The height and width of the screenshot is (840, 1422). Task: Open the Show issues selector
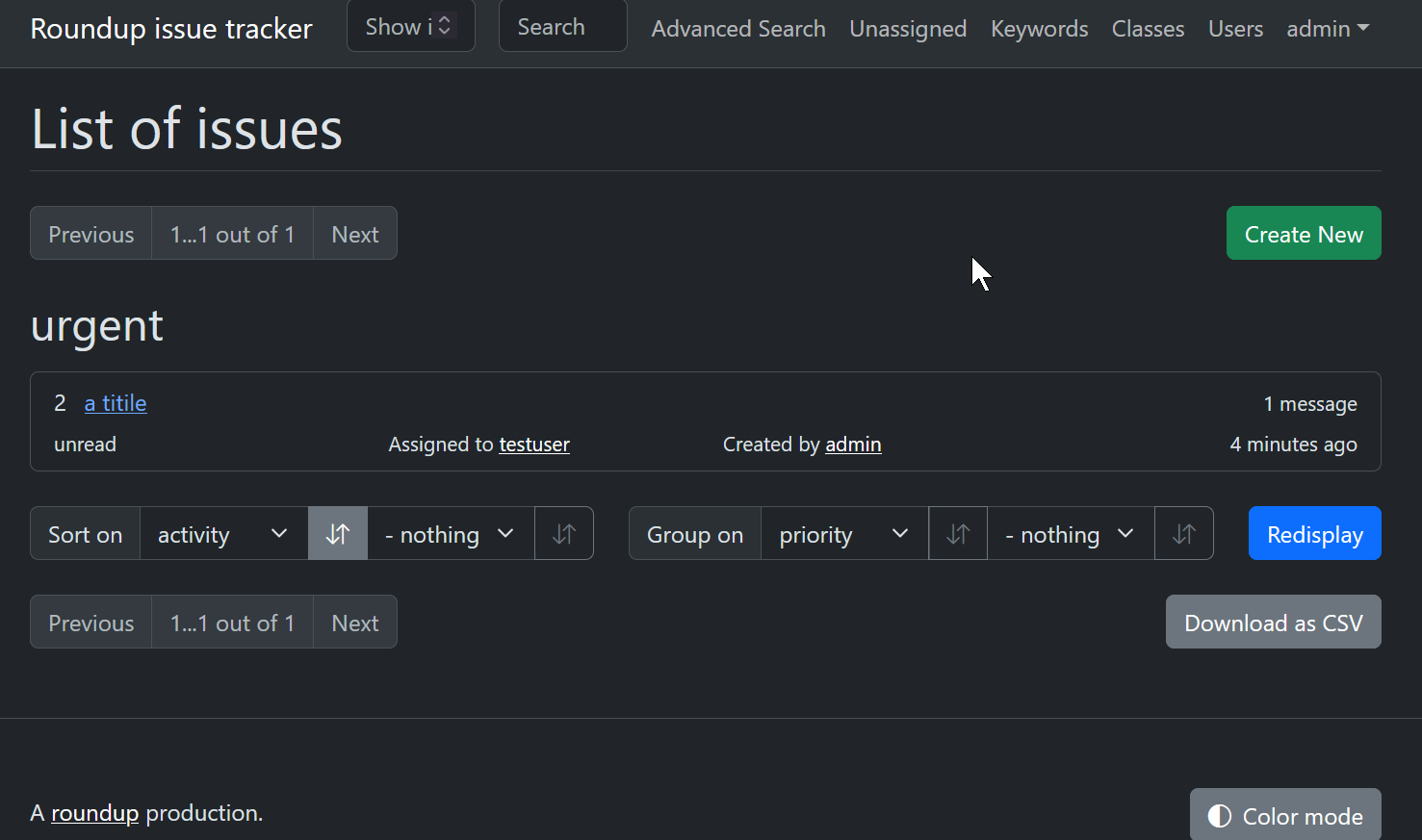click(x=410, y=27)
